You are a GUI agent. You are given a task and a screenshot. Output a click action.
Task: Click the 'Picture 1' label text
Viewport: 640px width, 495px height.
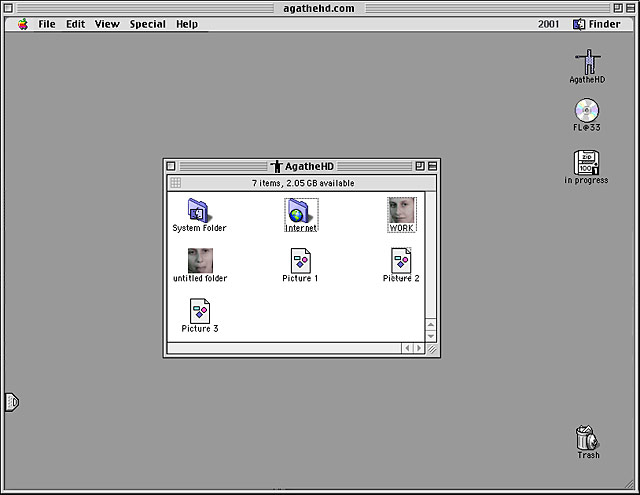point(300,278)
